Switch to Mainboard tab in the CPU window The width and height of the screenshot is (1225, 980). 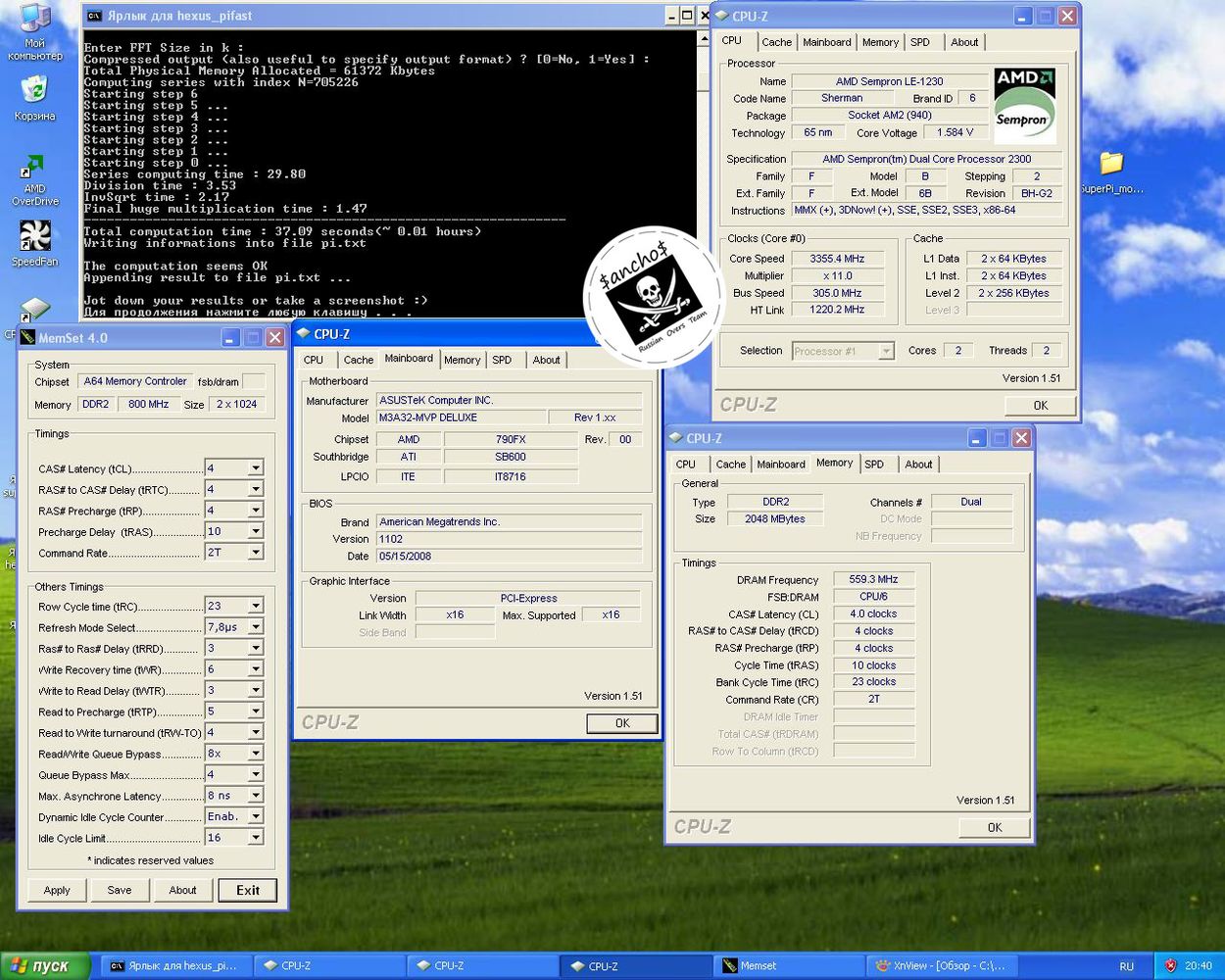coord(827,42)
